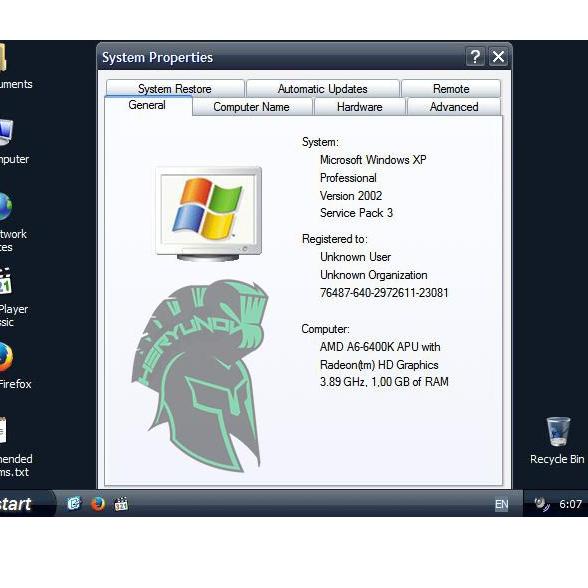Viewport: 588px width, 588px height.
Task: Open Media Player Classic from quick launch
Action: 121,504
